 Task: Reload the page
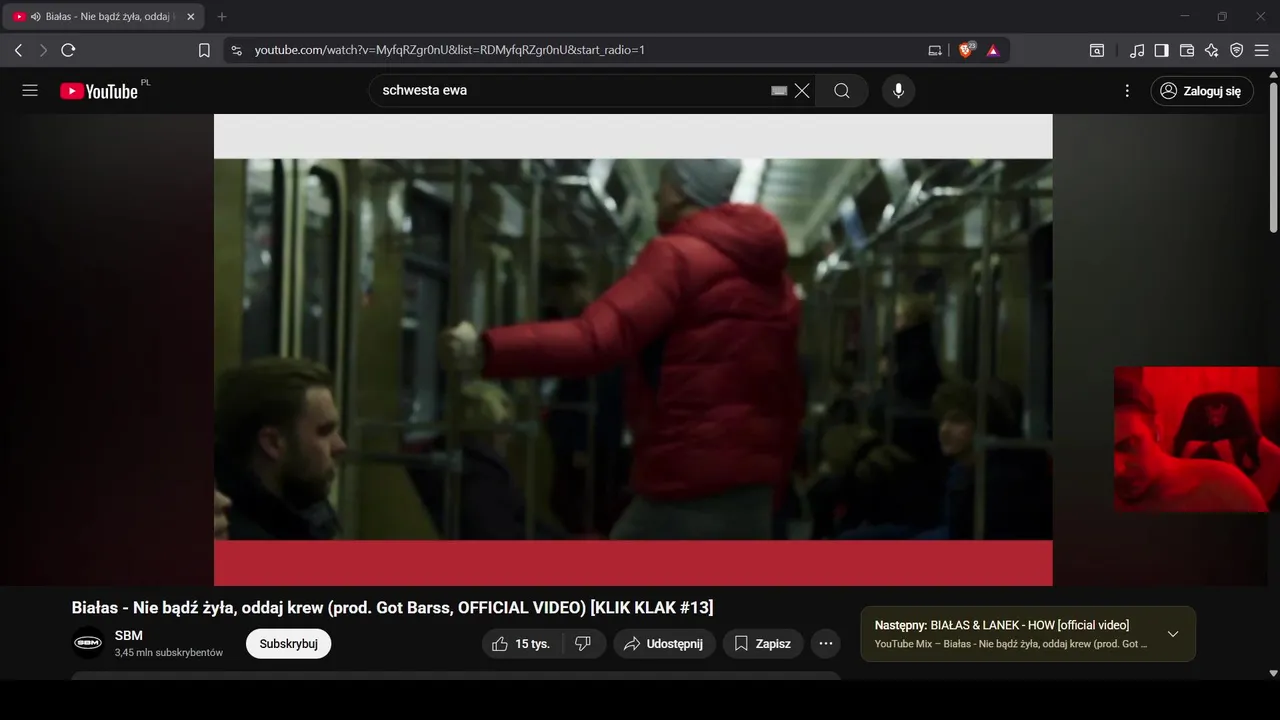coord(68,50)
